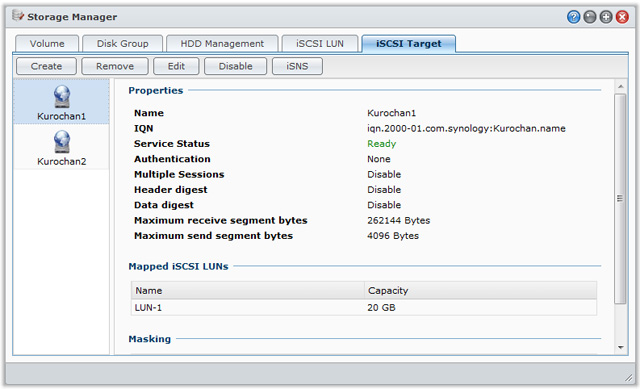Click the Storage Manager title icon
The width and height of the screenshot is (640, 389).
coord(18,16)
